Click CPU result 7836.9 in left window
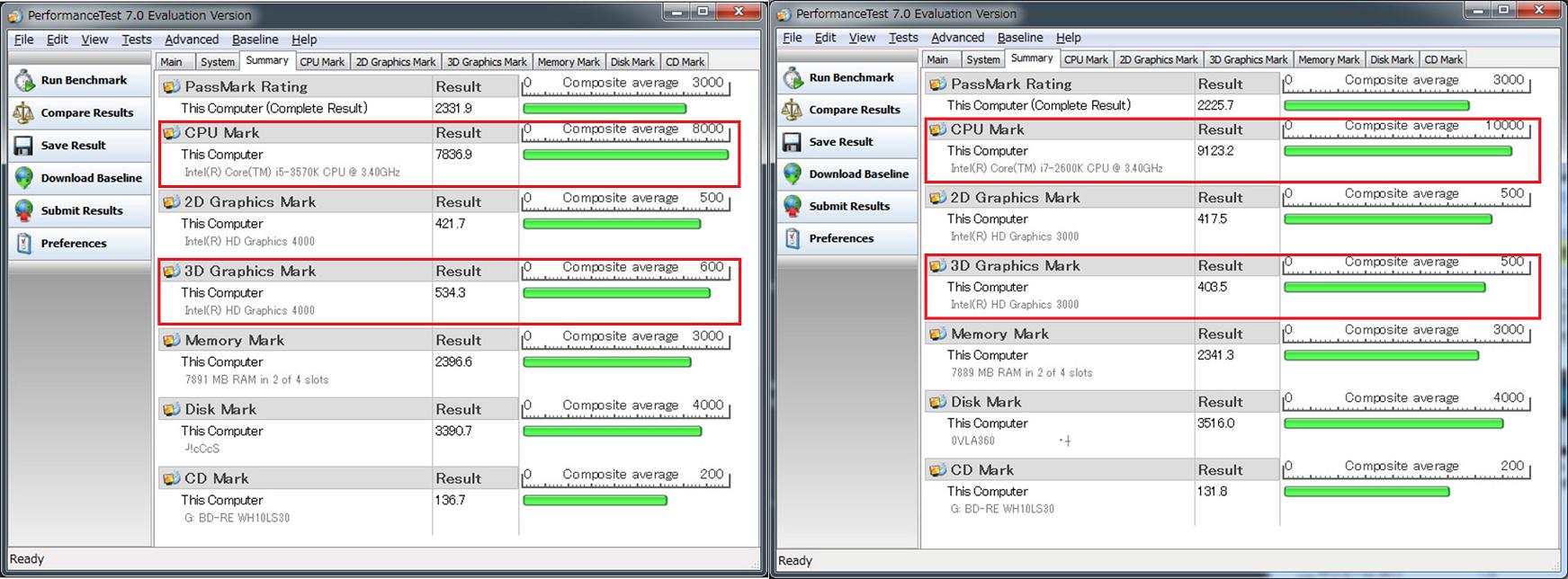 tap(453, 155)
